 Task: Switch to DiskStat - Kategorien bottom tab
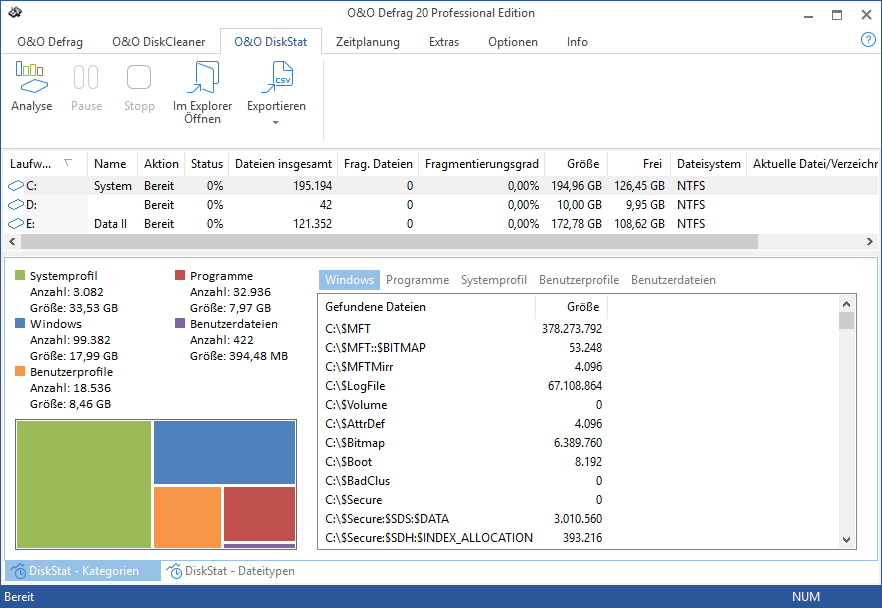pyautogui.click(x=83, y=571)
